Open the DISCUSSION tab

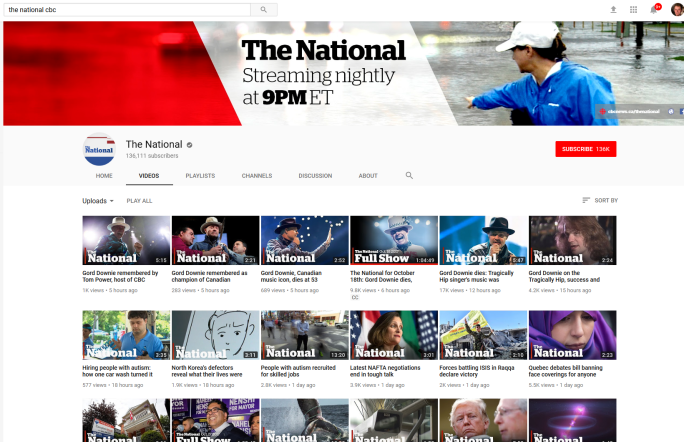point(315,176)
